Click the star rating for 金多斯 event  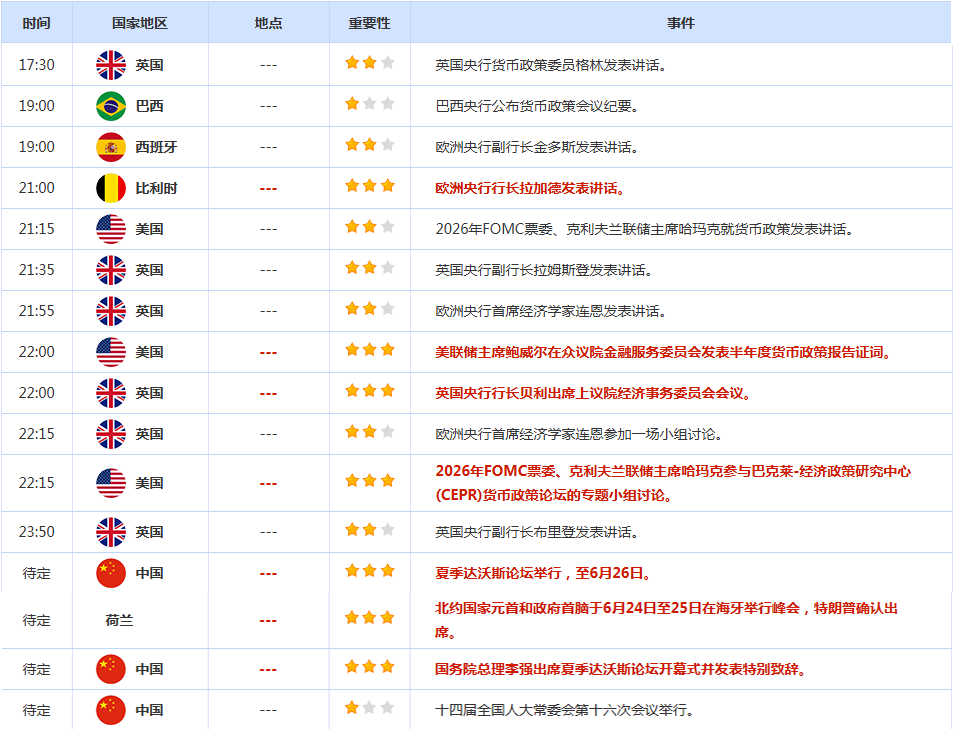click(x=369, y=145)
